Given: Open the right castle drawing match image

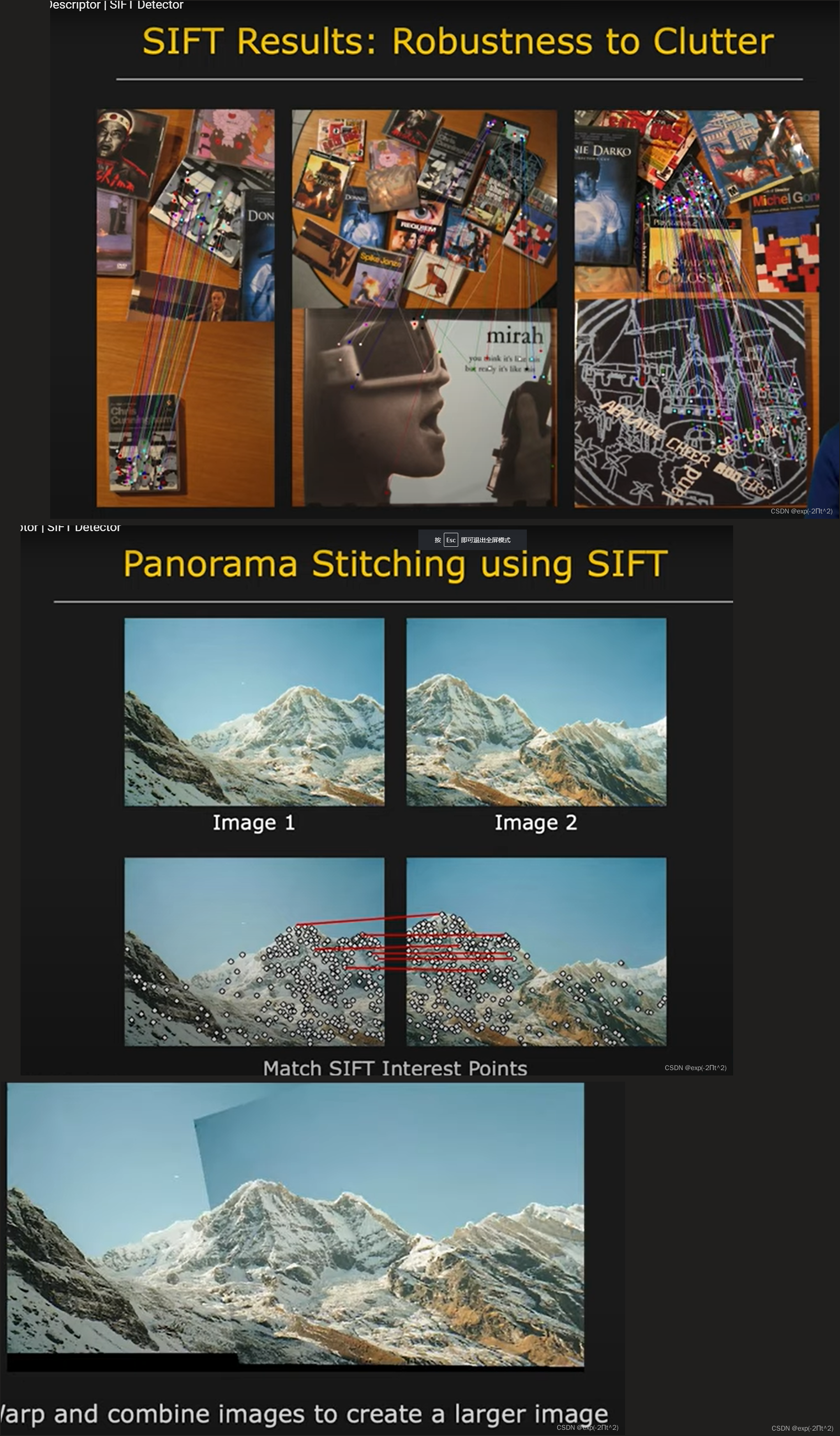Looking at the screenshot, I should pos(696,308).
